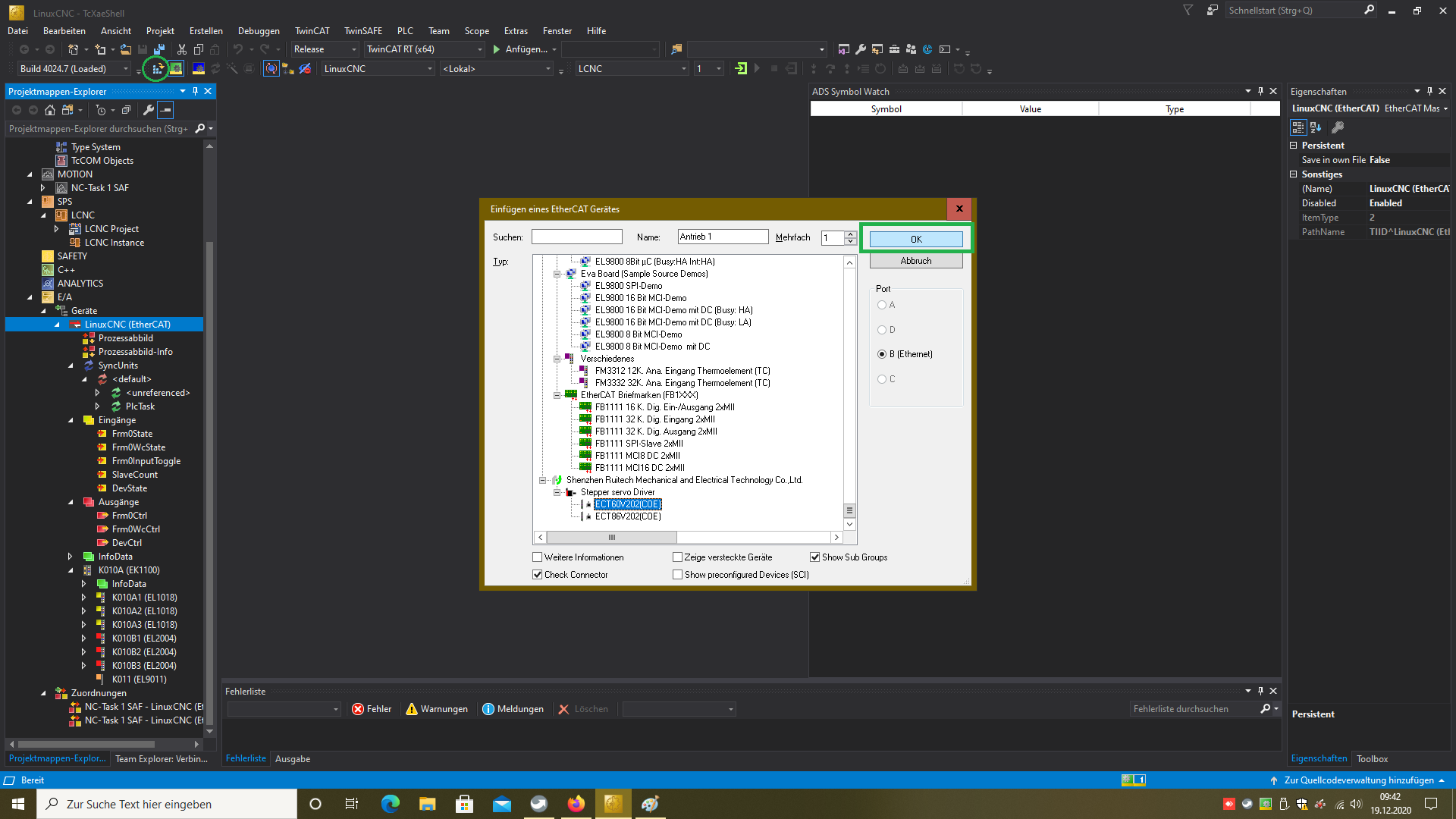Click the Open File folder icon
Screen dimensions: 1456x819
click(x=126, y=49)
